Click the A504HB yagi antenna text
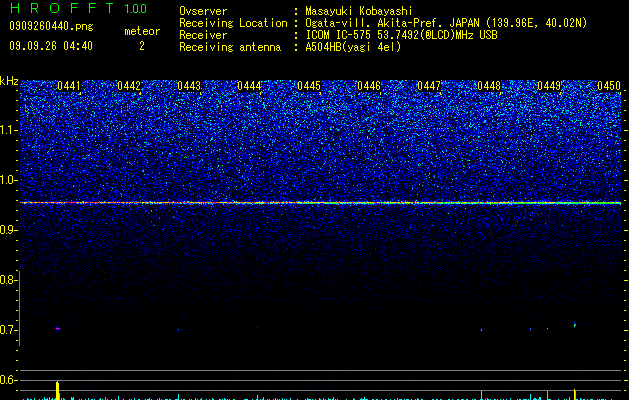This screenshot has height=400, width=629. [x=353, y=47]
